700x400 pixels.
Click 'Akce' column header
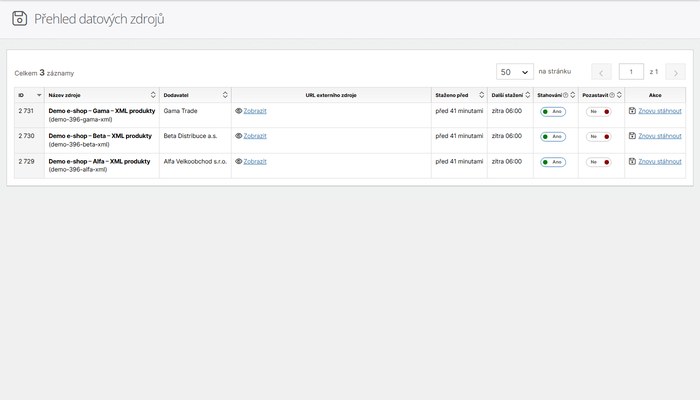pyautogui.click(x=655, y=95)
